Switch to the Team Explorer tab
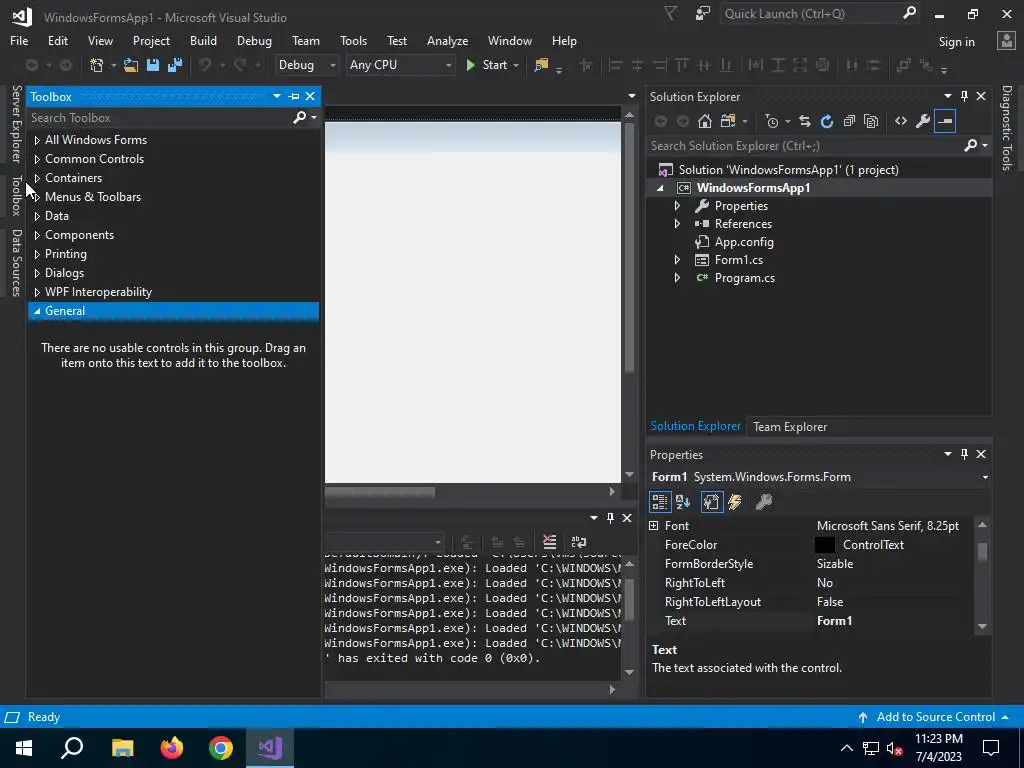The width and height of the screenshot is (1024, 768). coord(790,426)
